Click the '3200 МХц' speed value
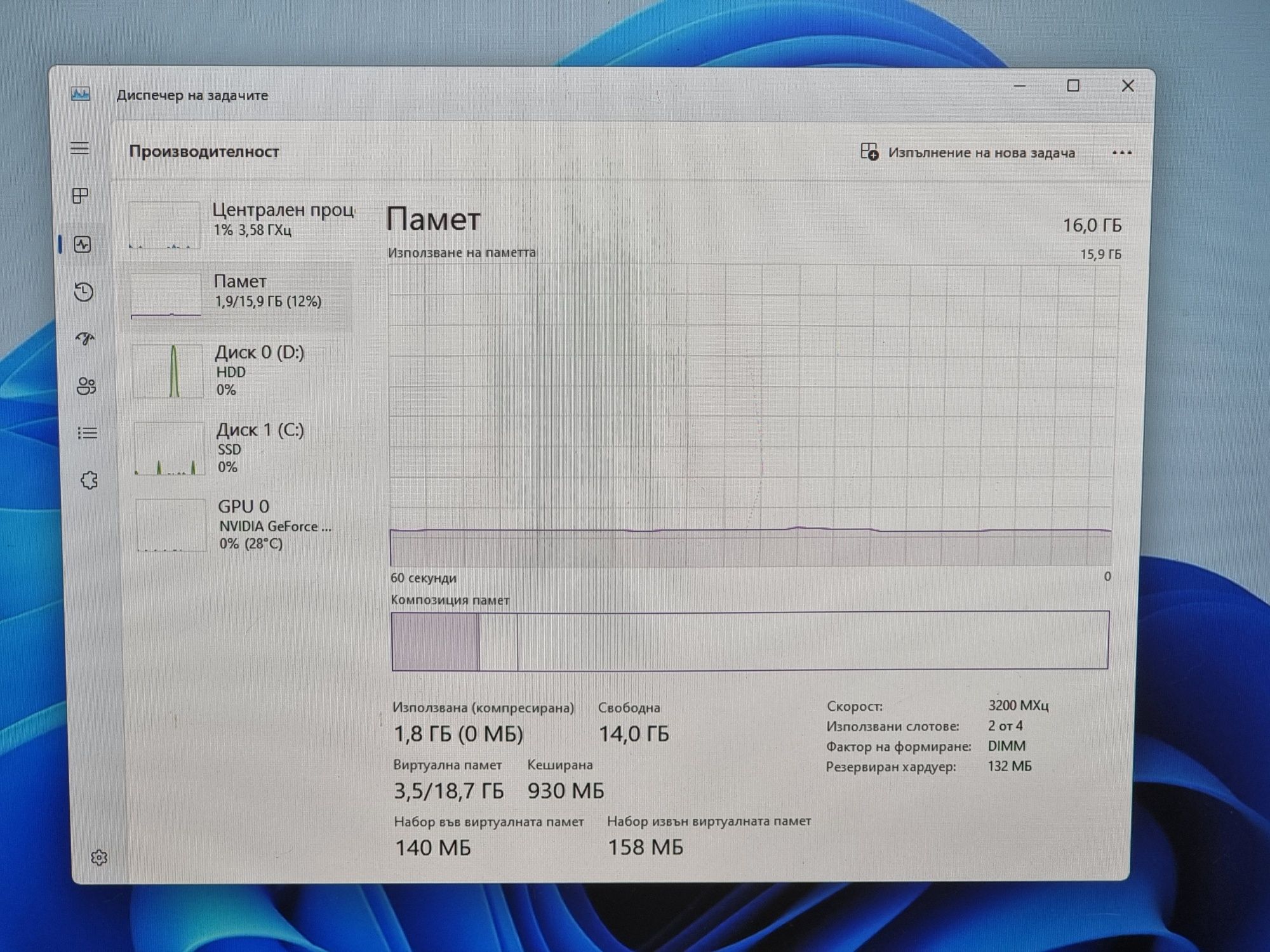Viewport: 1270px width, 952px height. tap(1019, 706)
